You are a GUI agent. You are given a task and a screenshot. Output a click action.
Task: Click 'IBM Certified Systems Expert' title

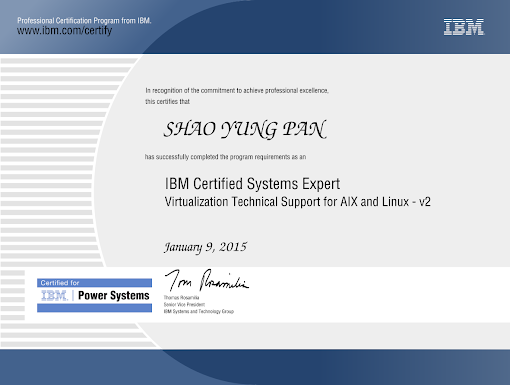point(252,184)
